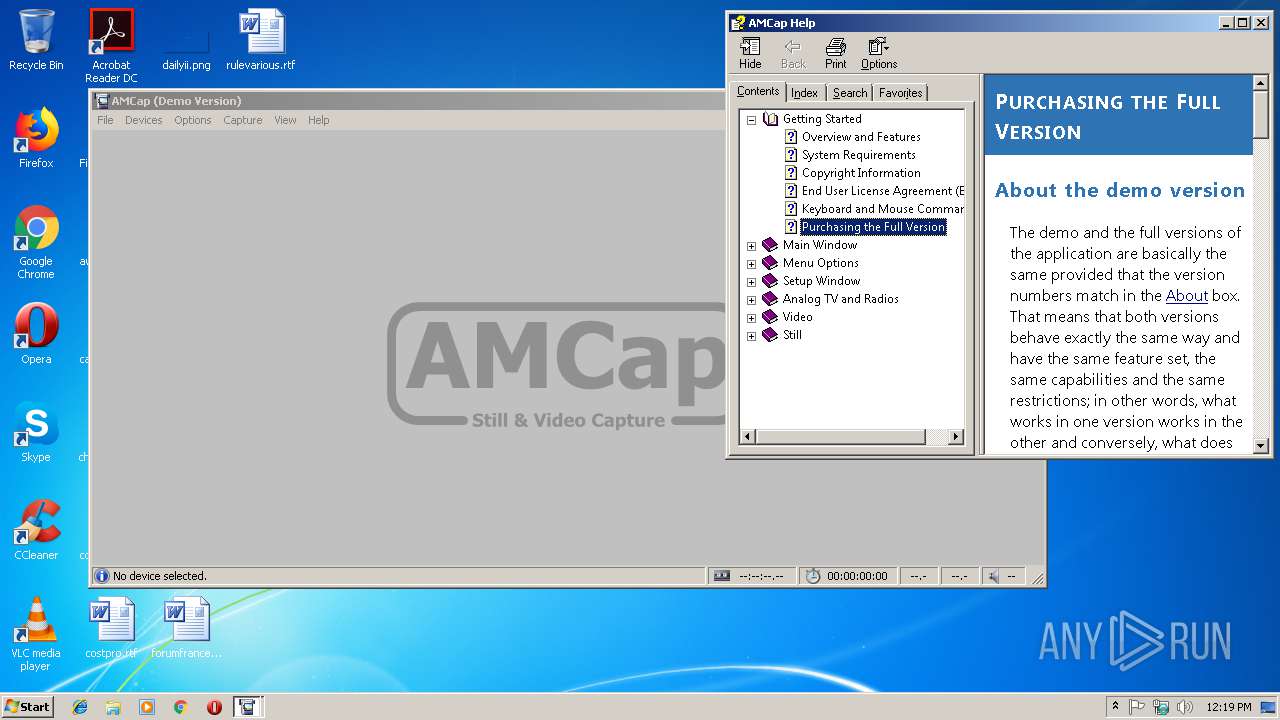Switch to the Favorites tab
Image resolution: width=1280 pixels, height=720 pixels.
(x=901, y=93)
